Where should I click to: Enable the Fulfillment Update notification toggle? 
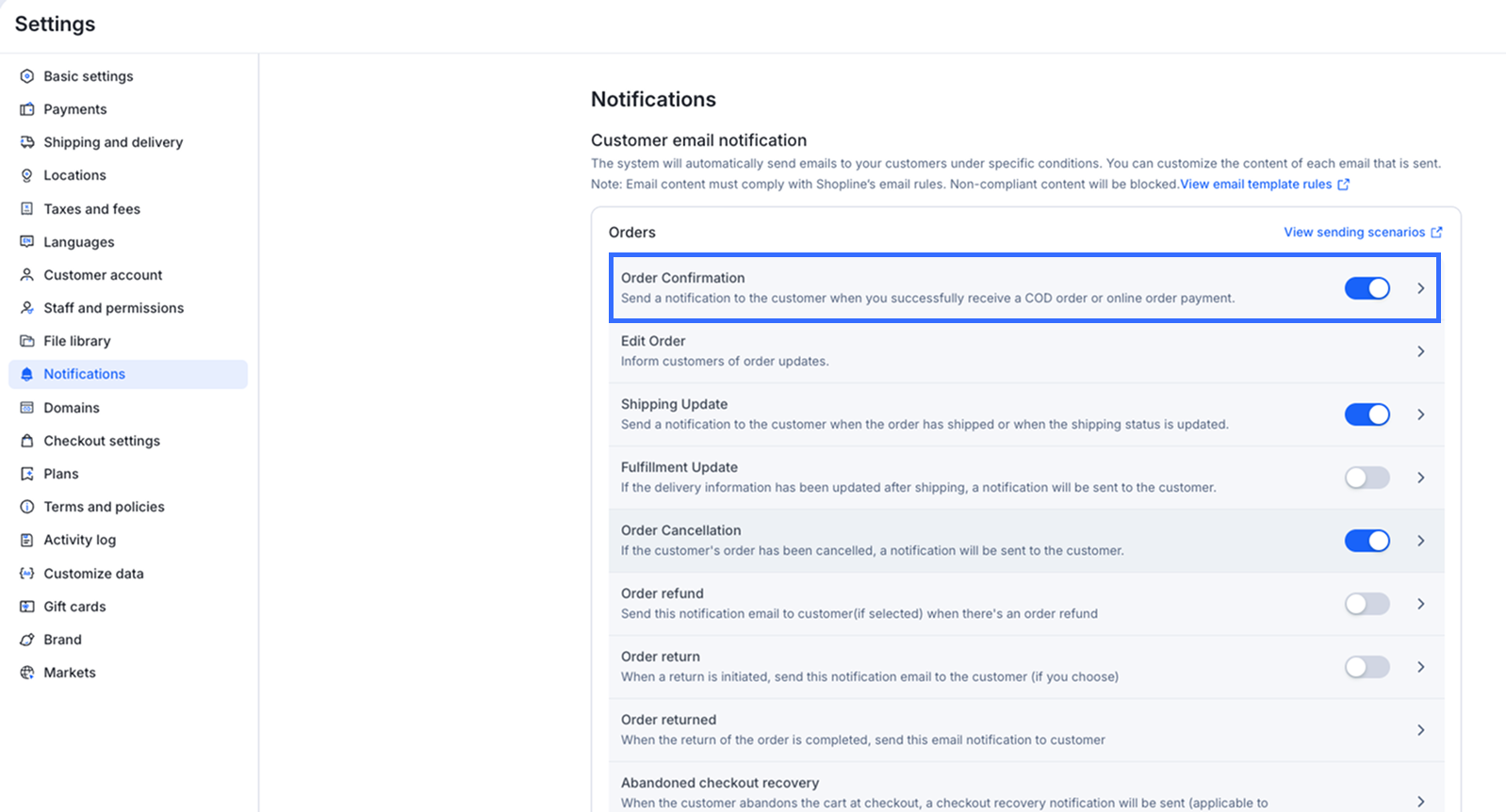tap(1367, 478)
